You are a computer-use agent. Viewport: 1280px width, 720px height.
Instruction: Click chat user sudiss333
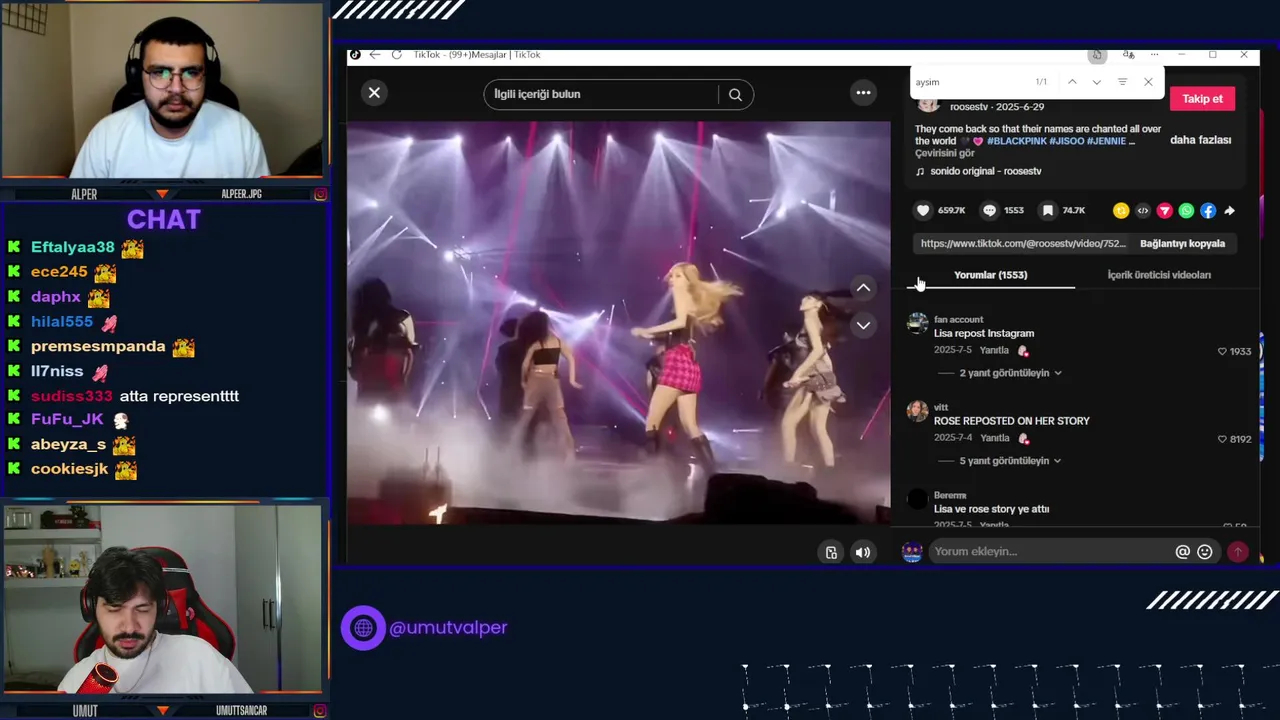pos(71,396)
